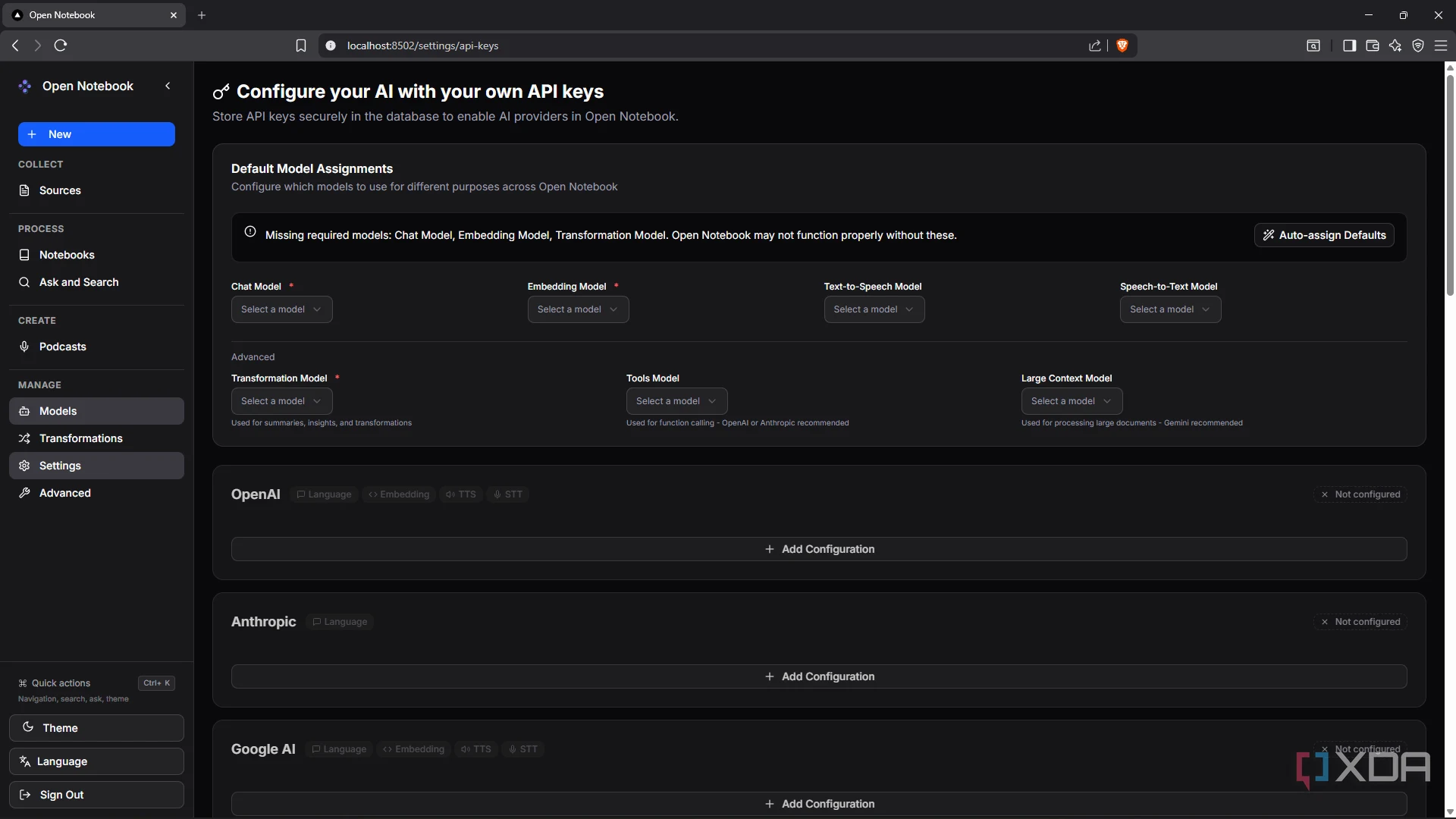Click scrollbar down arrow
This screenshot has height=819, width=1456.
[1450, 812]
